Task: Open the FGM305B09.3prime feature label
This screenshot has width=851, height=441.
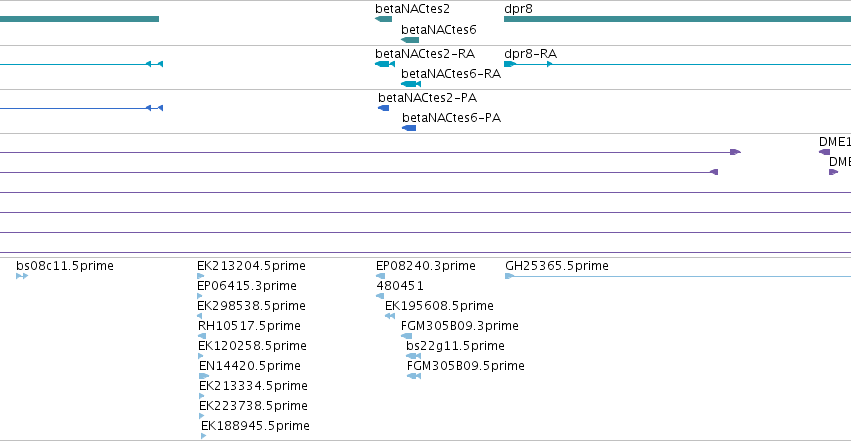Action: pos(460,326)
